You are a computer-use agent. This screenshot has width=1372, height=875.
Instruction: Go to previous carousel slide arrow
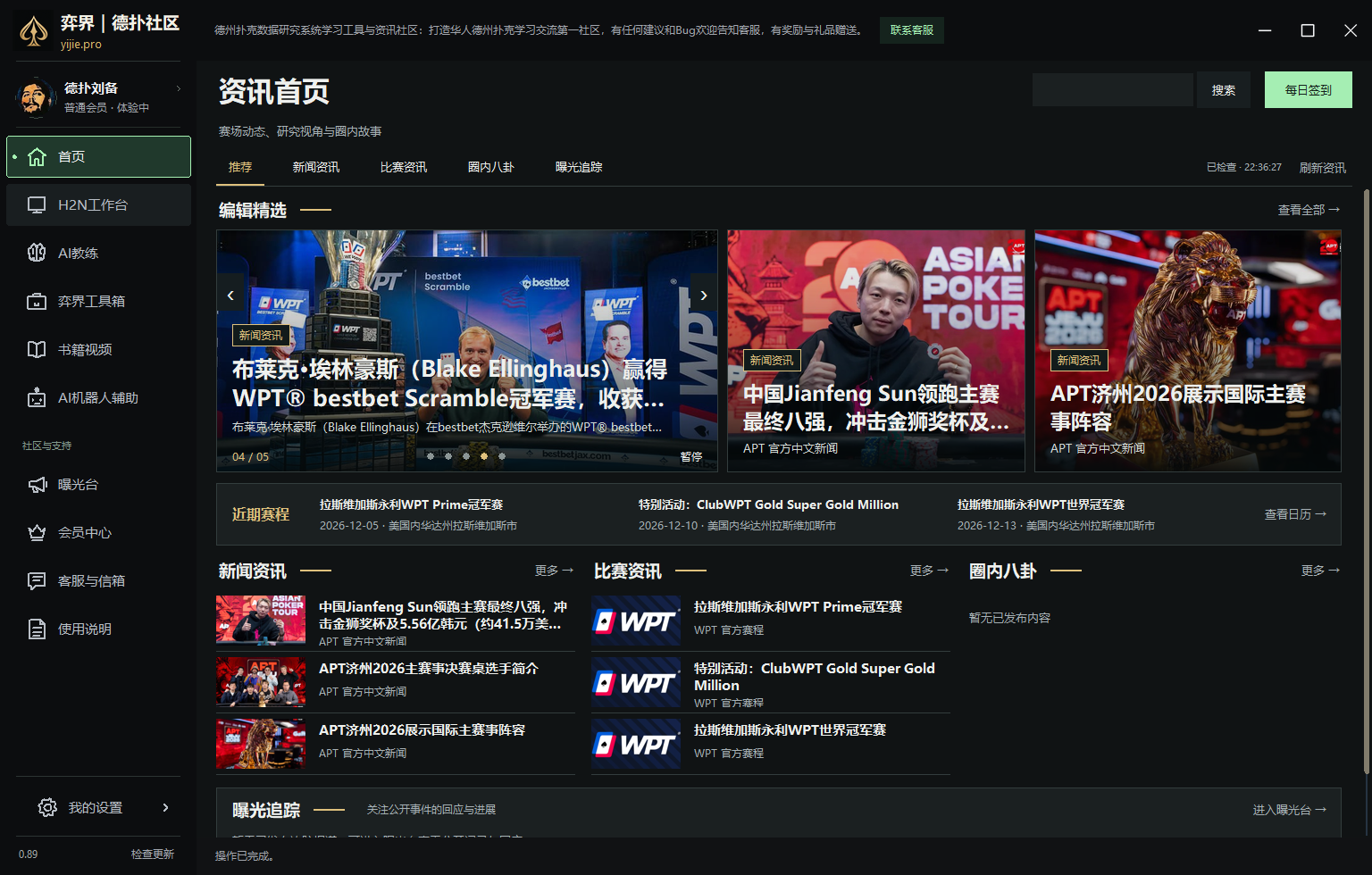click(230, 296)
